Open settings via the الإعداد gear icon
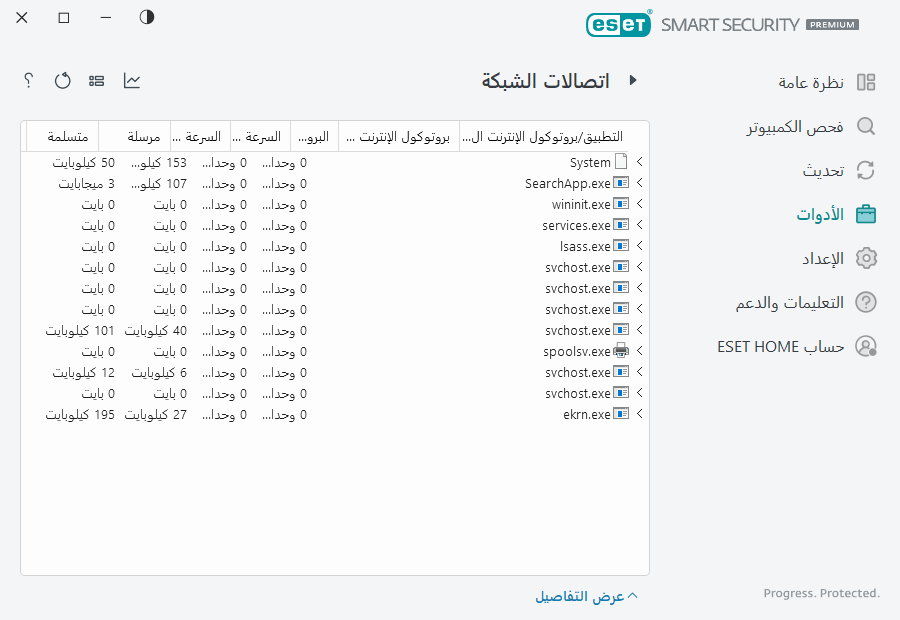This screenshot has height=620, width=900. tap(866, 257)
